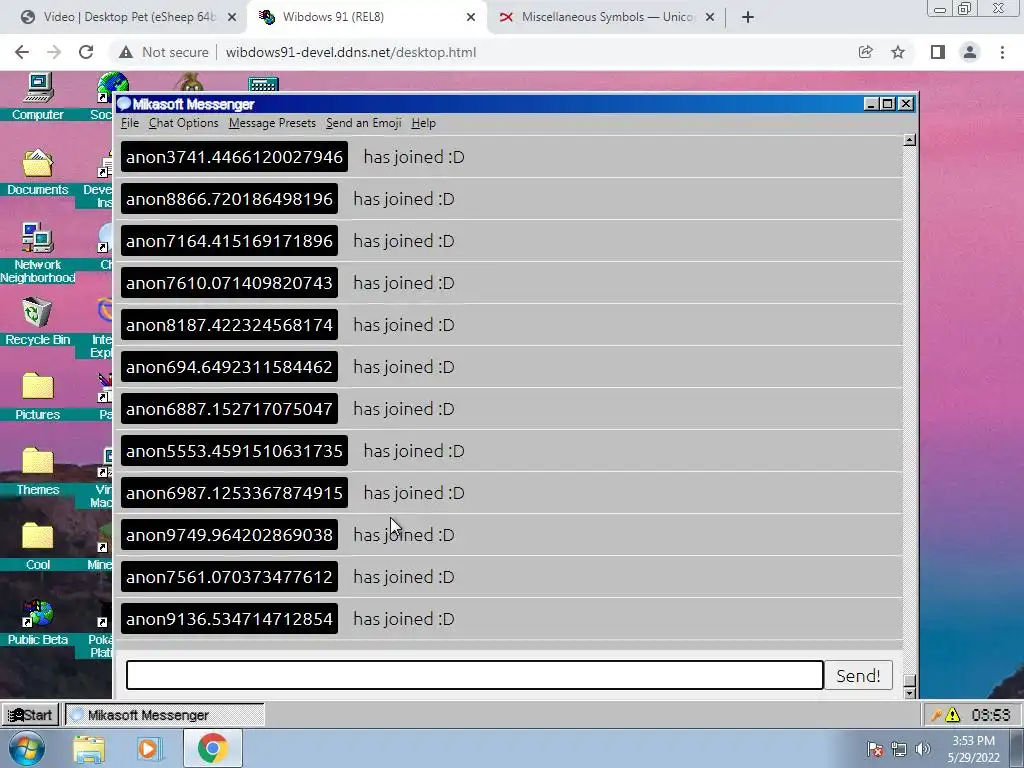Image resolution: width=1024 pixels, height=768 pixels.
Task: Click username anon3741.4466120027946
Action: pyautogui.click(x=234, y=157)
